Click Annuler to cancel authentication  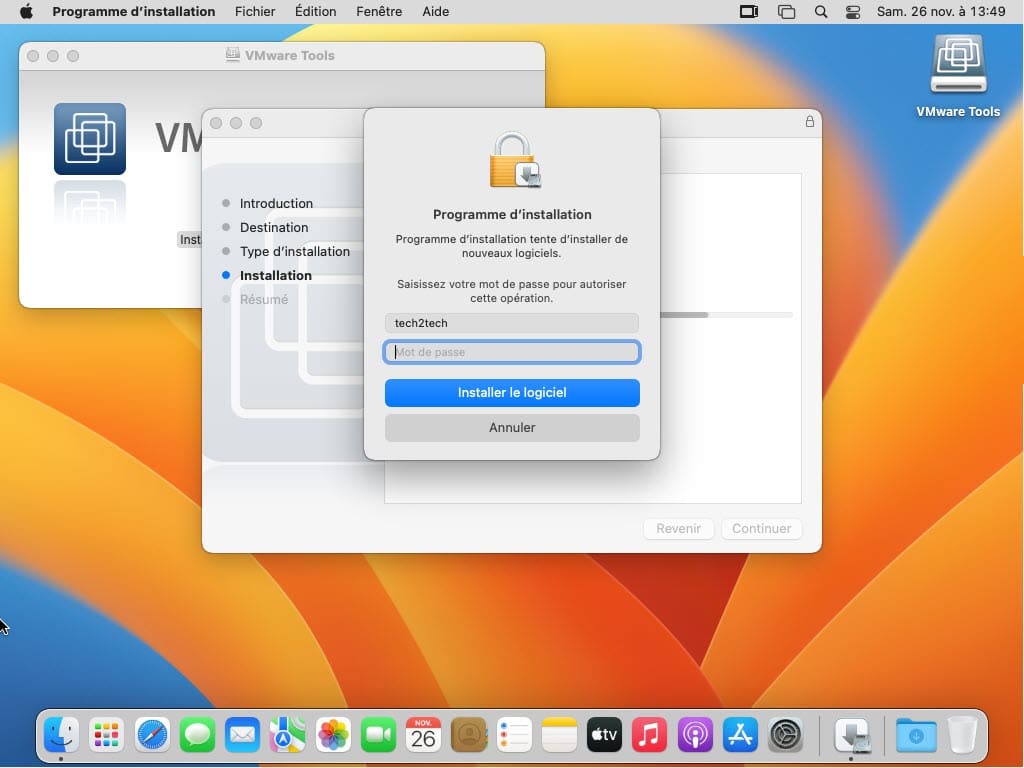pyautogui.click(x=512, y=428)
